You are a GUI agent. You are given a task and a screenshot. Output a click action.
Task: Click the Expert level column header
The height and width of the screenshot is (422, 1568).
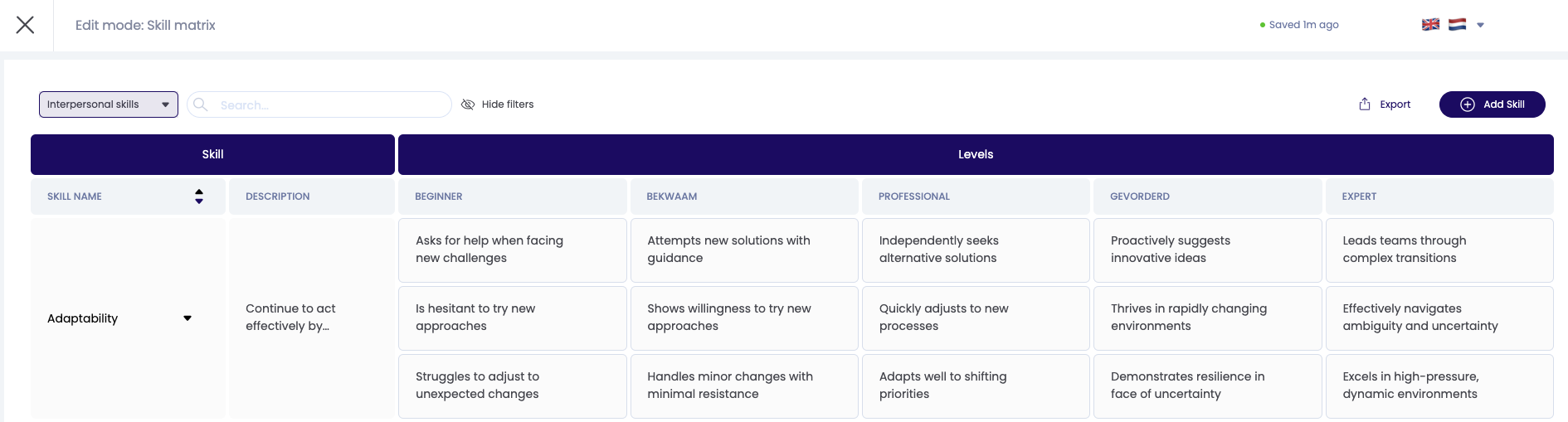click(1359, 196)
